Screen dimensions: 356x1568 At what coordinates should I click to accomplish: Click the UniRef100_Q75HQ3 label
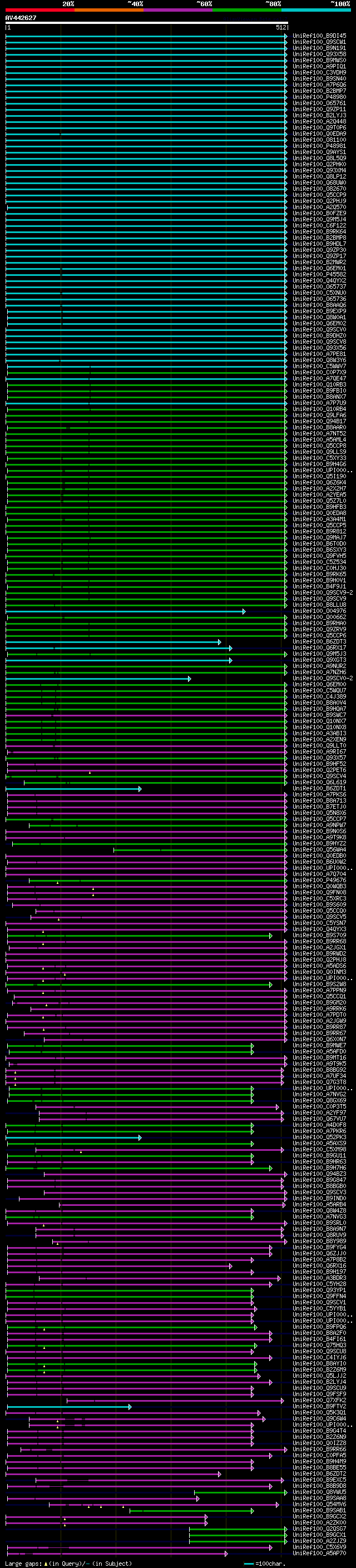coord(319,1345)
